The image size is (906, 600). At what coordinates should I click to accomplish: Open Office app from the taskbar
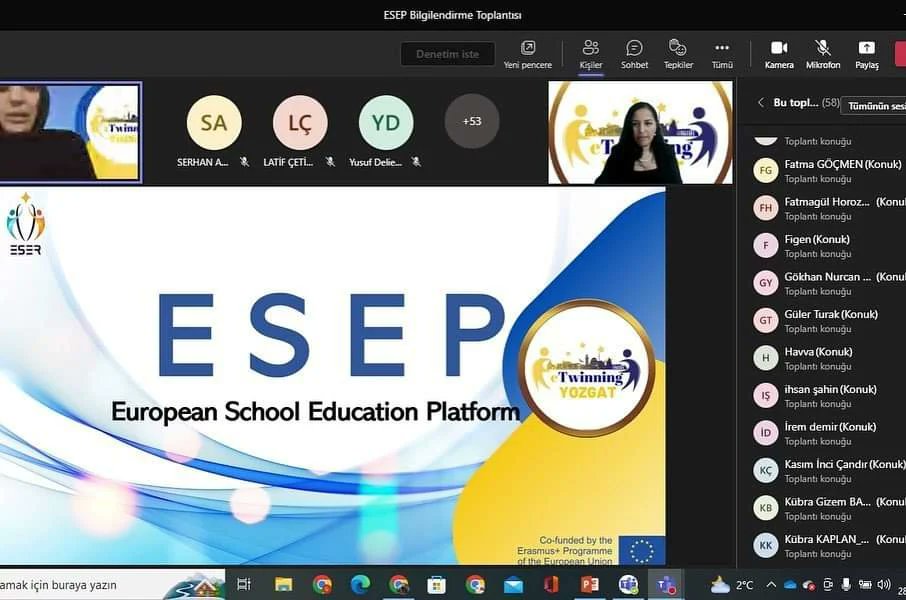pyautogui.click(x=551, y=585)
